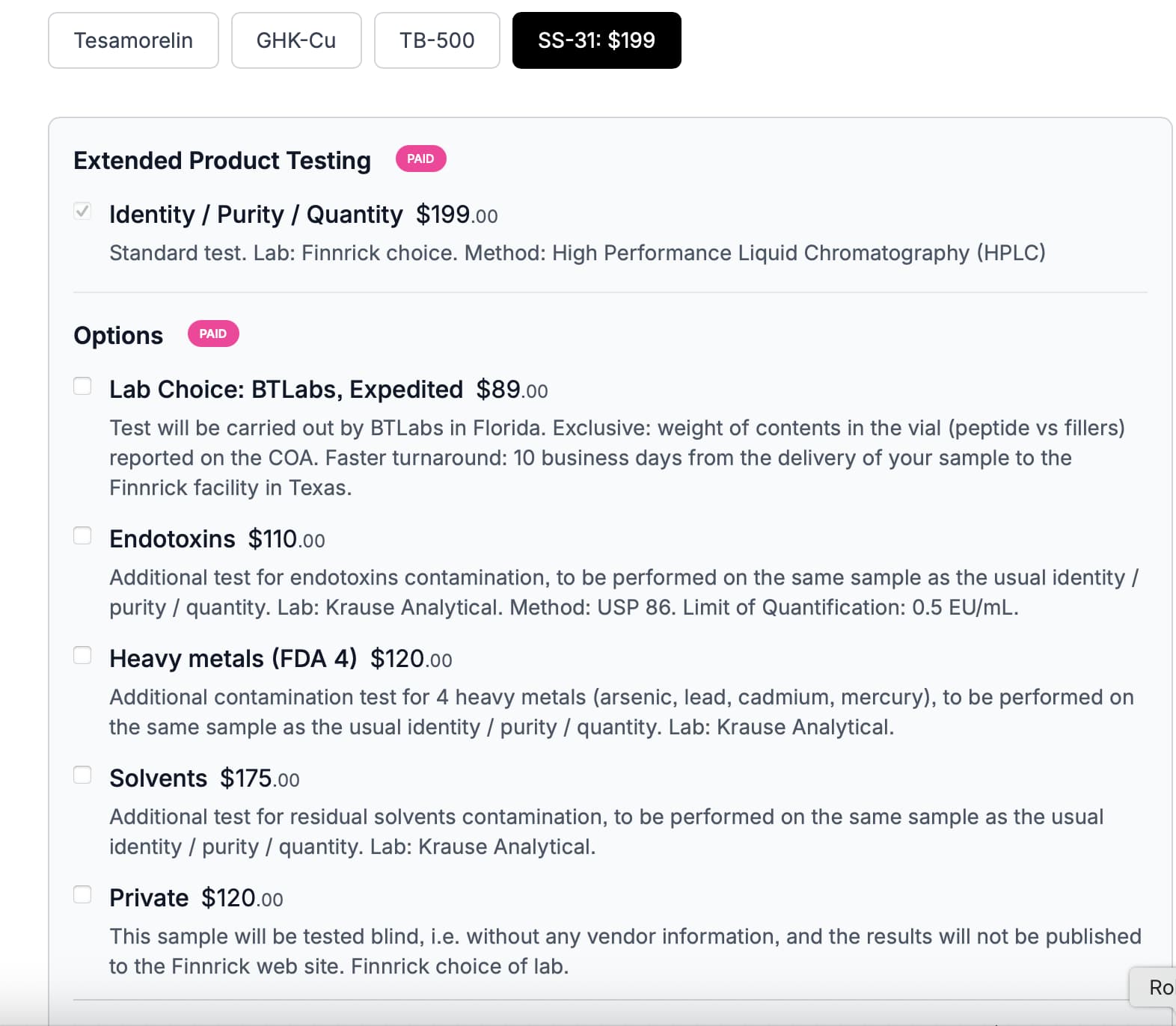1176x1026 pixels.
Task: Click the Heavy metals (FDA 4) label
Action: (233, 659)
